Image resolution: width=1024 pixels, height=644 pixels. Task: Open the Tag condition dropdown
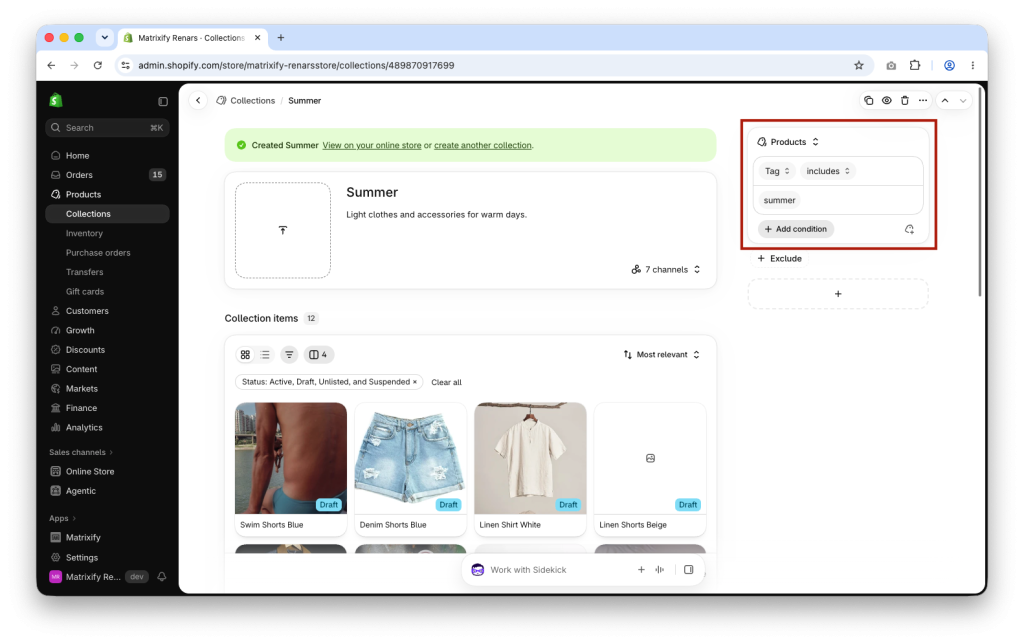(x=776, y=171)
